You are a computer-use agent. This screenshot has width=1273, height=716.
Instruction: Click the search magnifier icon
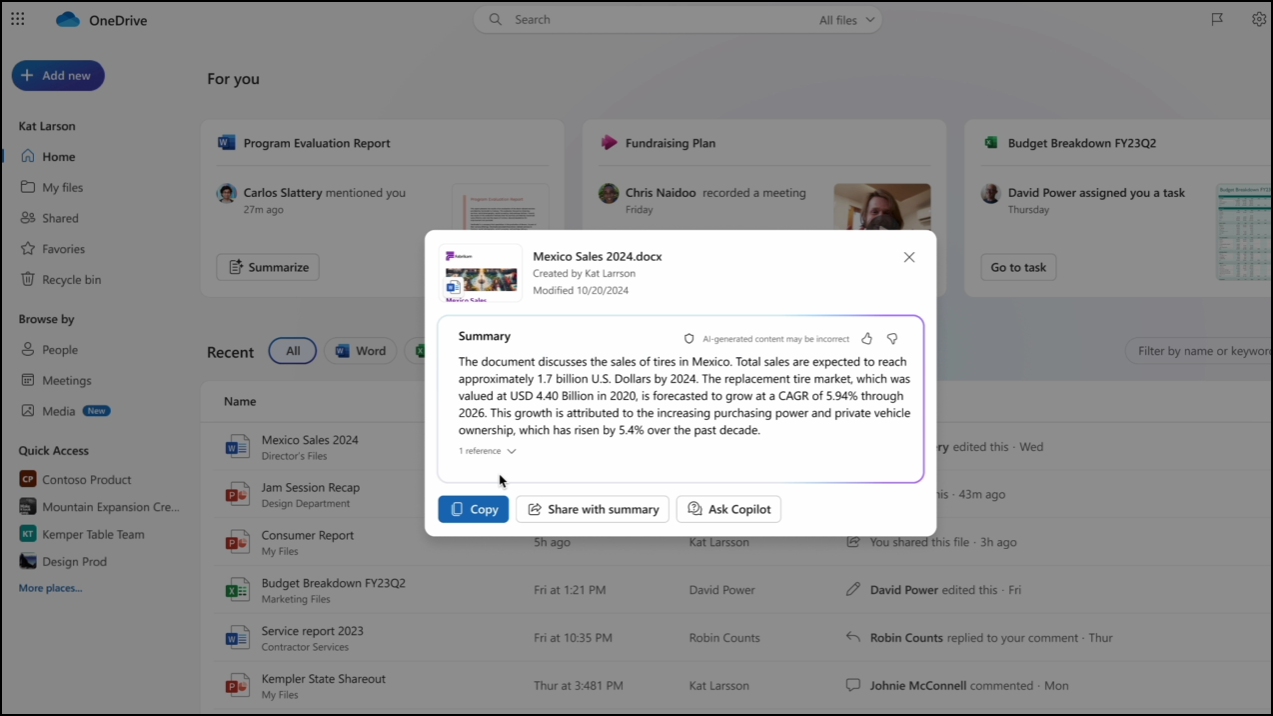(495, 19)
